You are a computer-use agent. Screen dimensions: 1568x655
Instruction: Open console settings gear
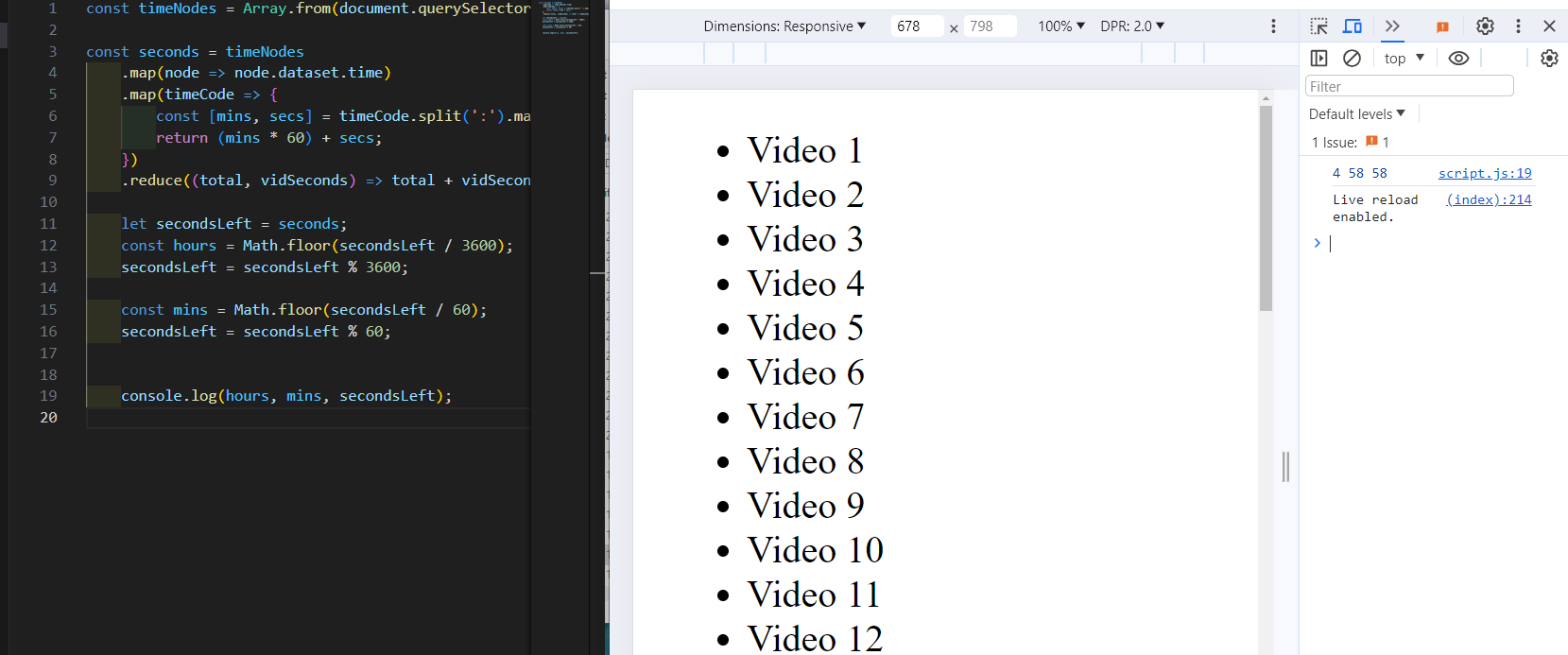1549,59
